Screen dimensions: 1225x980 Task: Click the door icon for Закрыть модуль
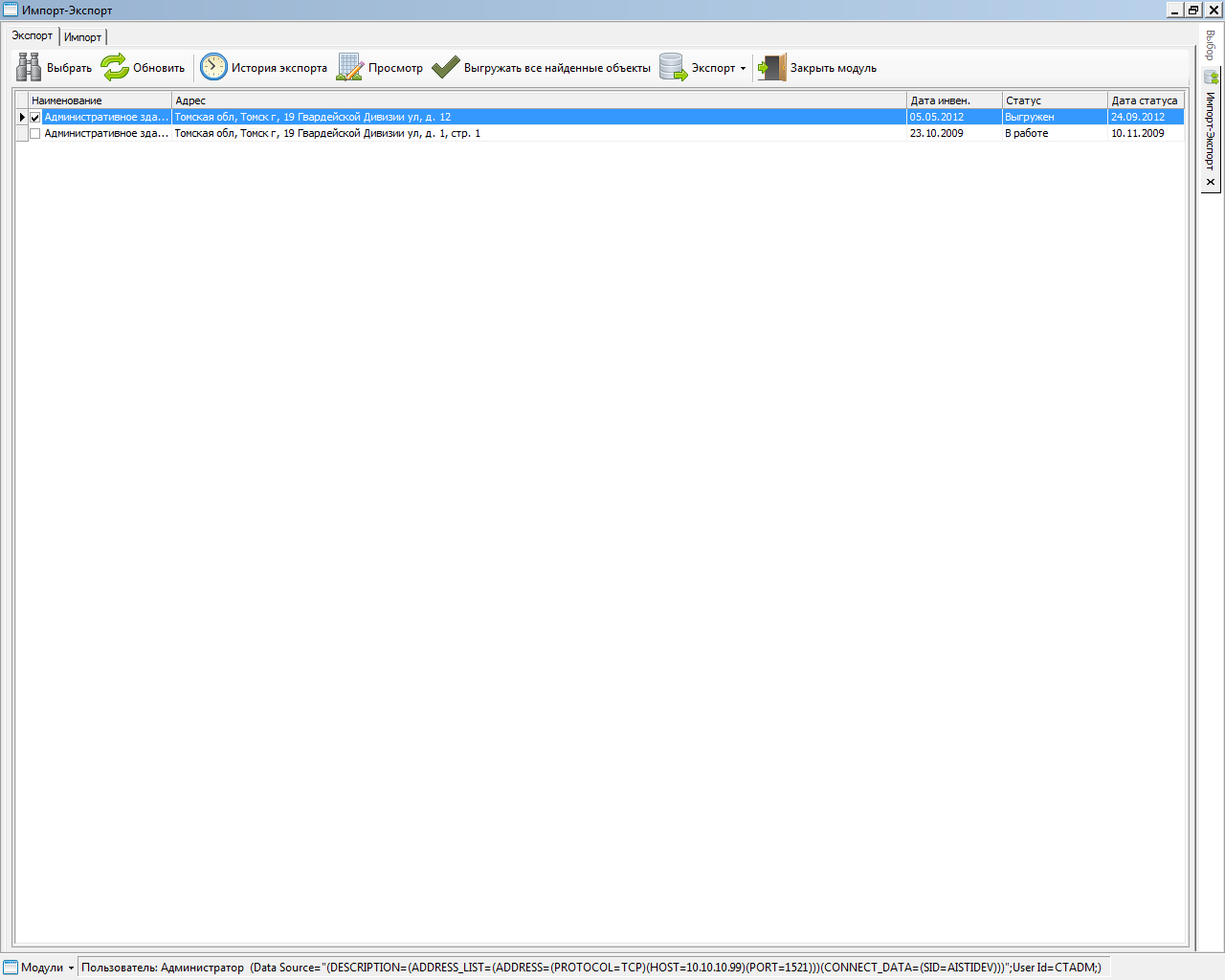771,67
